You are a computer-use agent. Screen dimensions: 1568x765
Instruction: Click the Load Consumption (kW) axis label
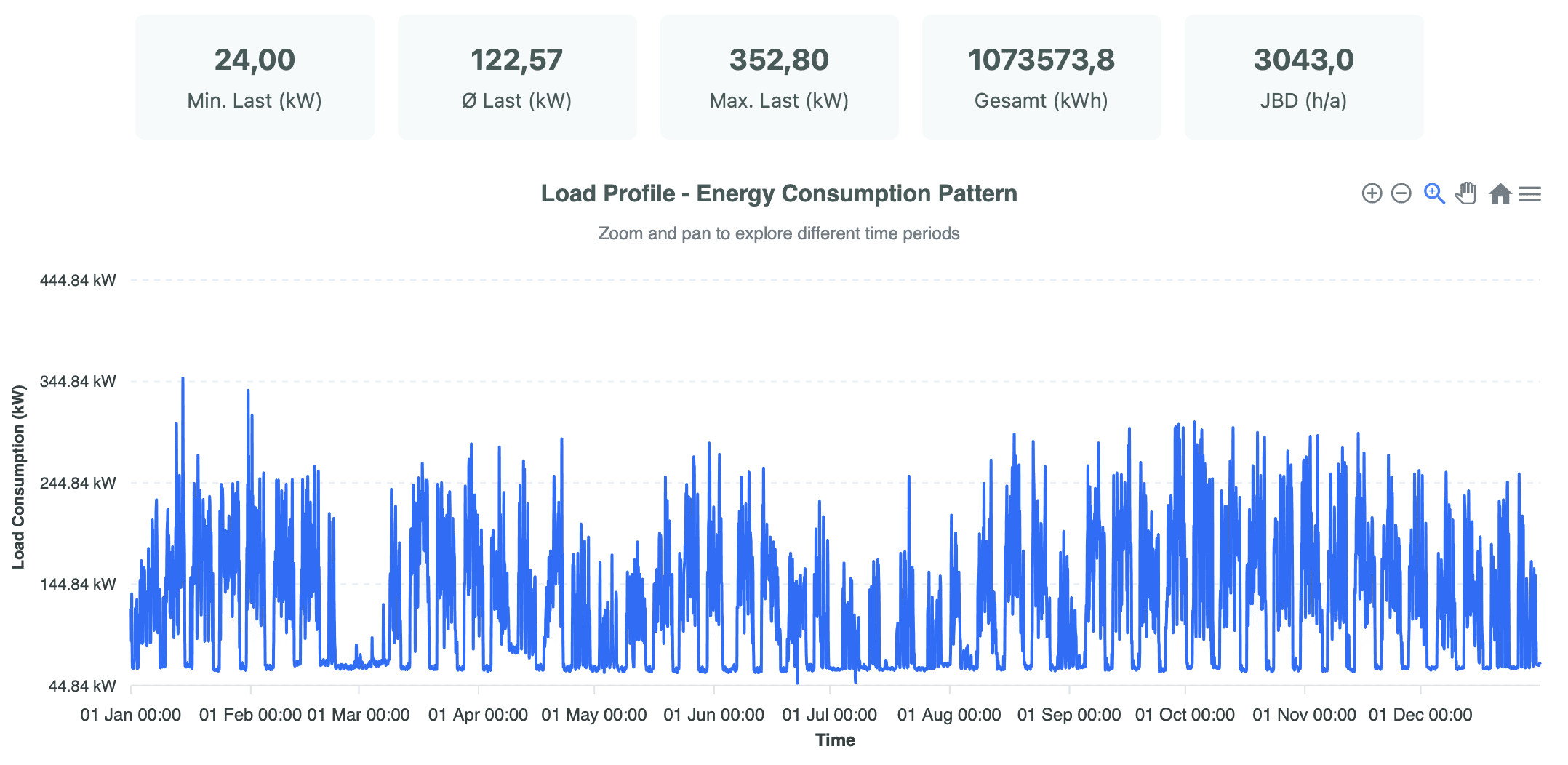18,482
